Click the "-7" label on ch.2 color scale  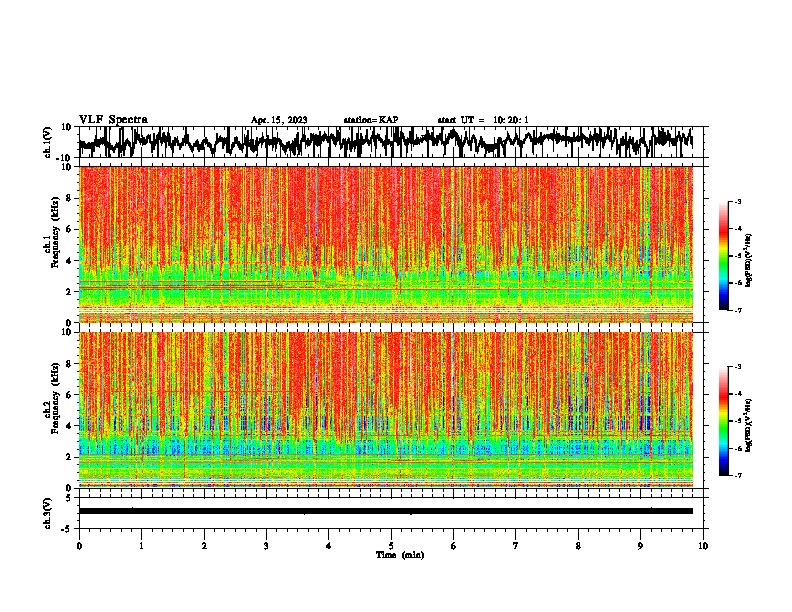[738, 475]
